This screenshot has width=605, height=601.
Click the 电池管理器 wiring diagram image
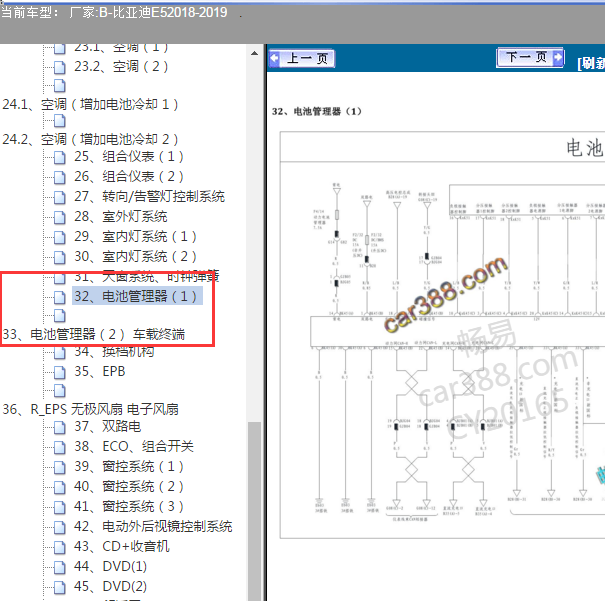442,335
